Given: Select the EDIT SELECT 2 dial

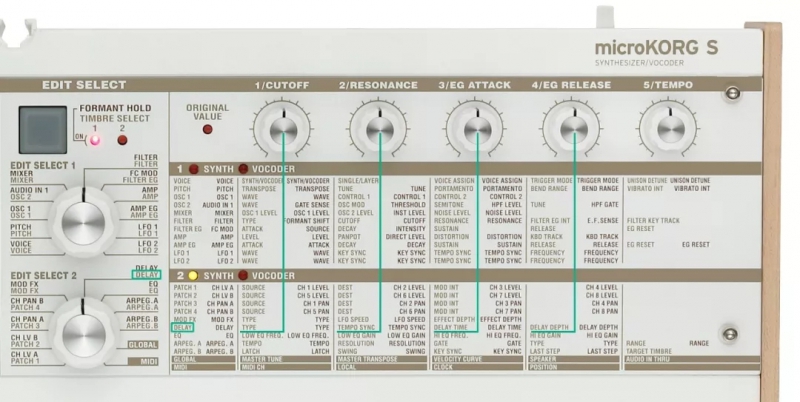Looking at the screenshot, I should click(84, 335).
